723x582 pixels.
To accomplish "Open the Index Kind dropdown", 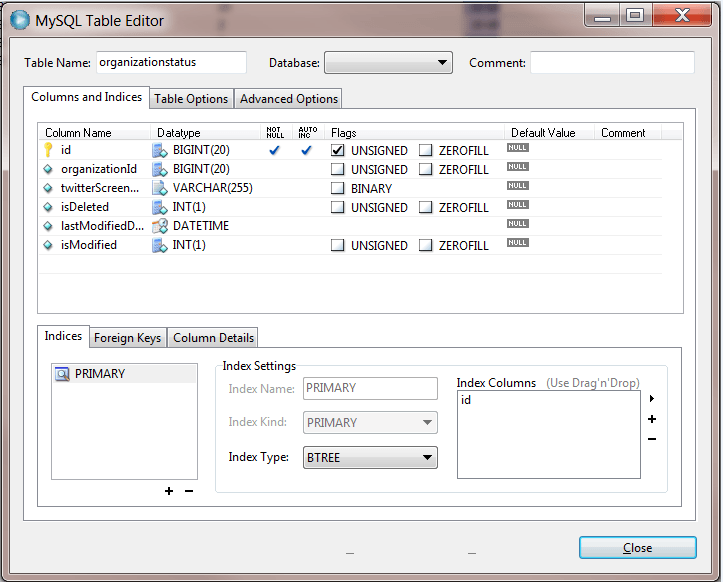I will pos(370,422).
